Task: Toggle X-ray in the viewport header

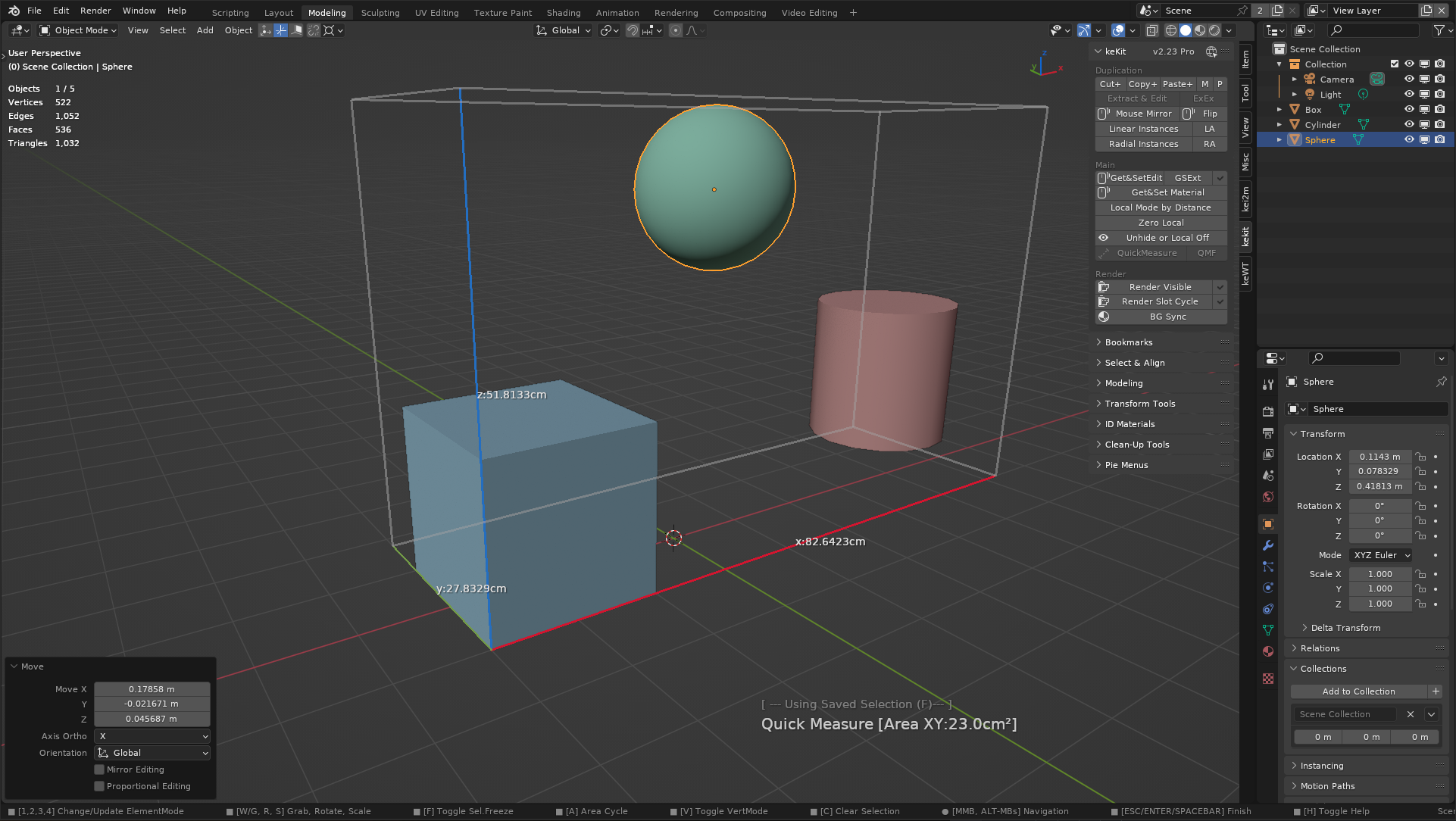Action: [1151, 30]
